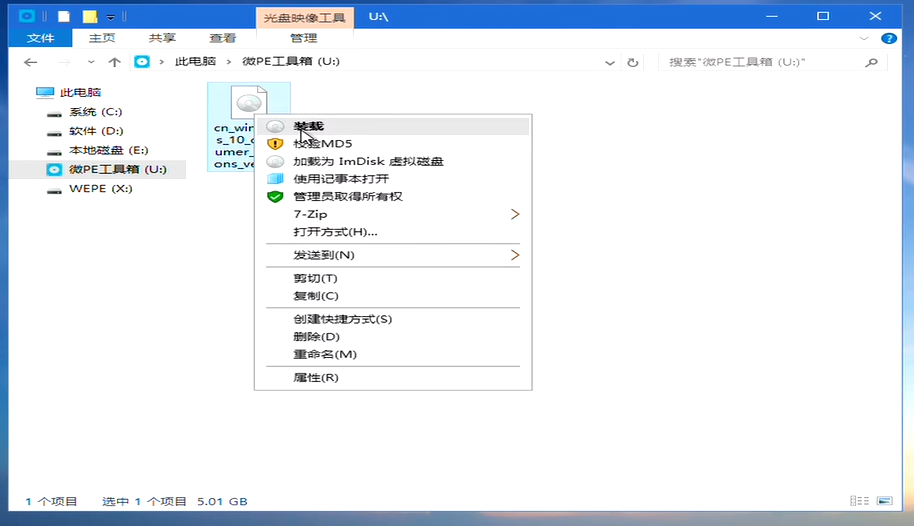
Task: Click the drive icon in the title bar
Action: (x=27, y=16)
